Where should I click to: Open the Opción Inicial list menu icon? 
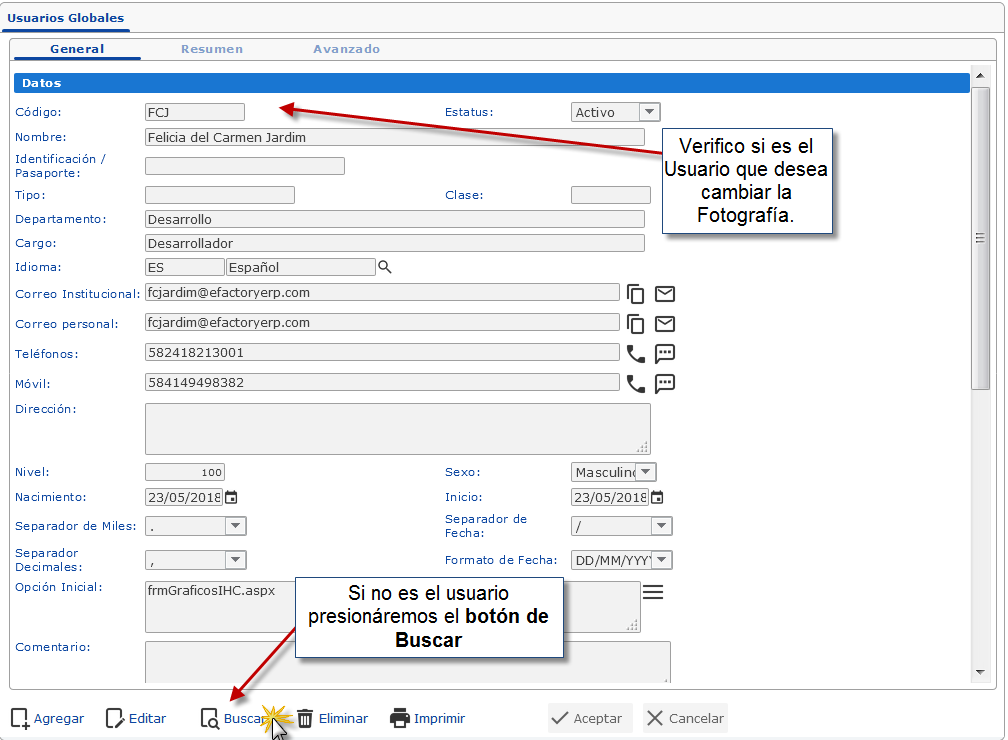point(653,593)
